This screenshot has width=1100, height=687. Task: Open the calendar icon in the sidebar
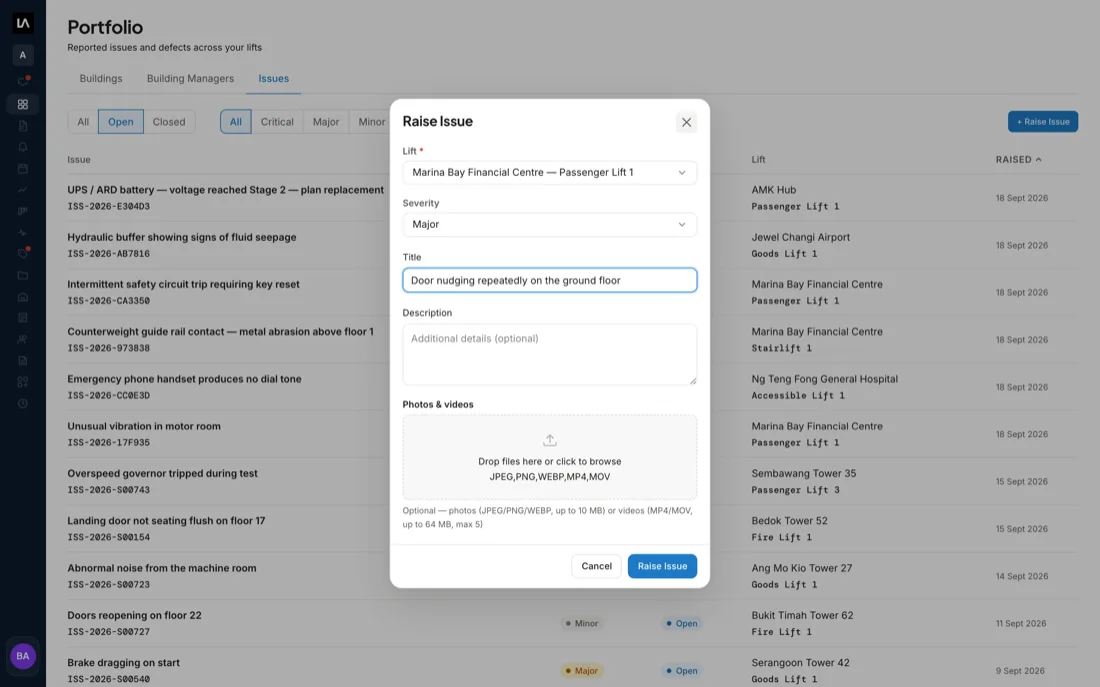tap(22, 168)
